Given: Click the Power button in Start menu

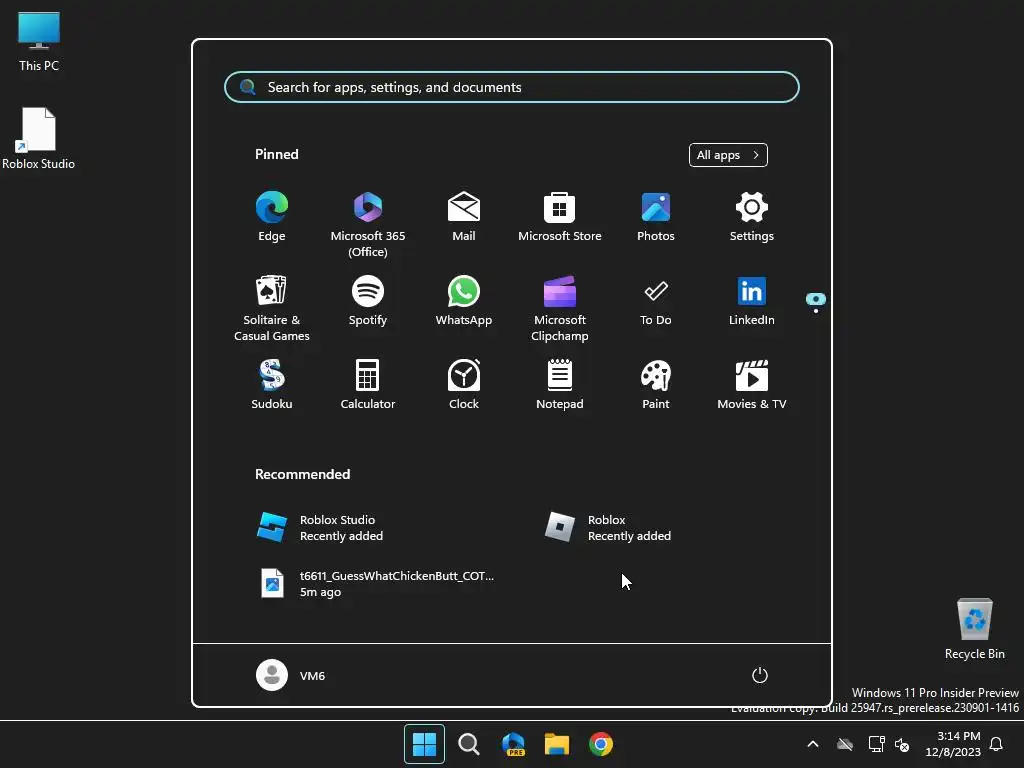Looking at the screenshot, I should 760,675.
